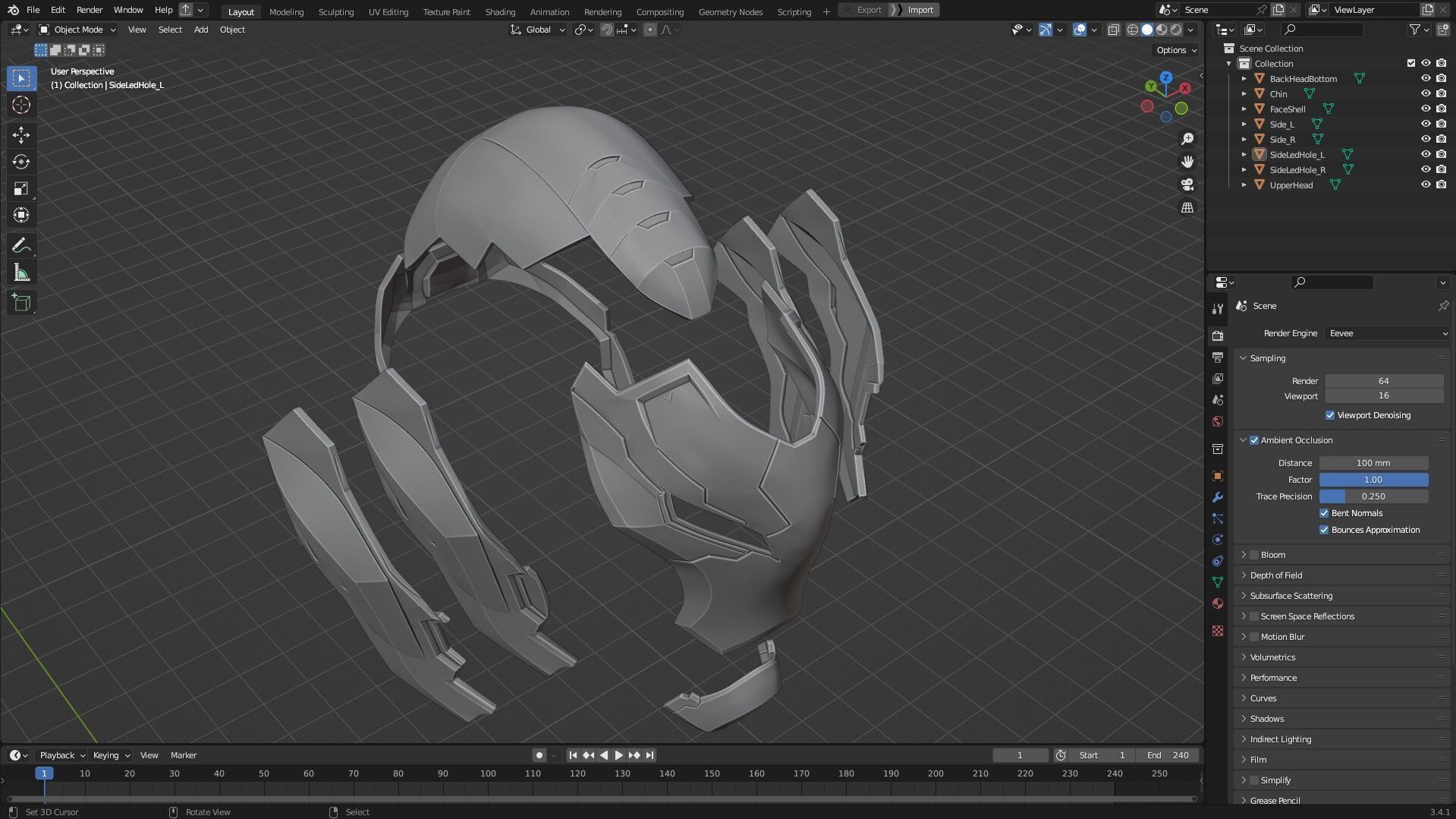1456x819 pixels.
Task: Uncheck Viewport Denoising
Action: 1329,415
